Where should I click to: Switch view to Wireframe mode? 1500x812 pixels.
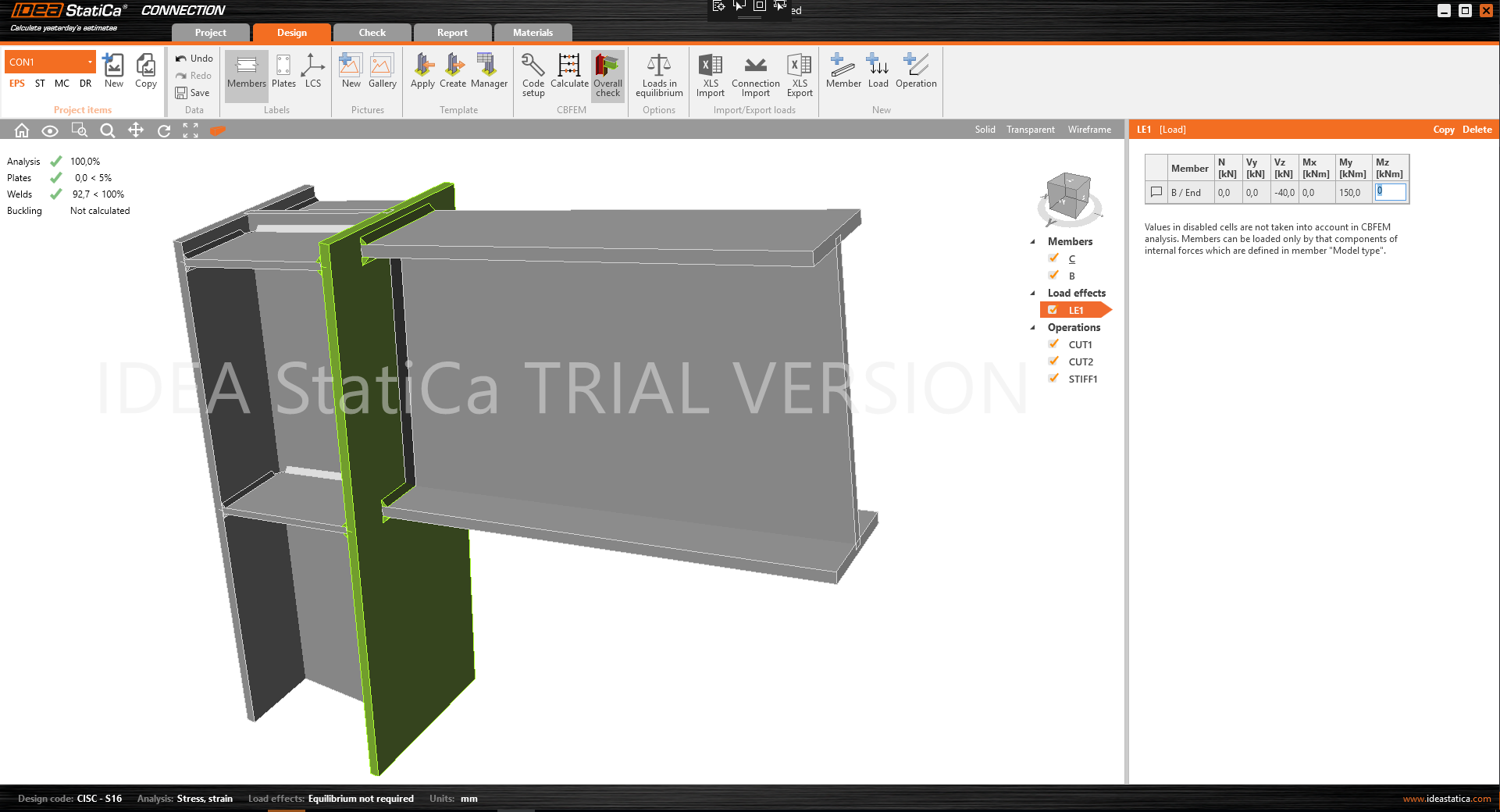(1089, 130)
